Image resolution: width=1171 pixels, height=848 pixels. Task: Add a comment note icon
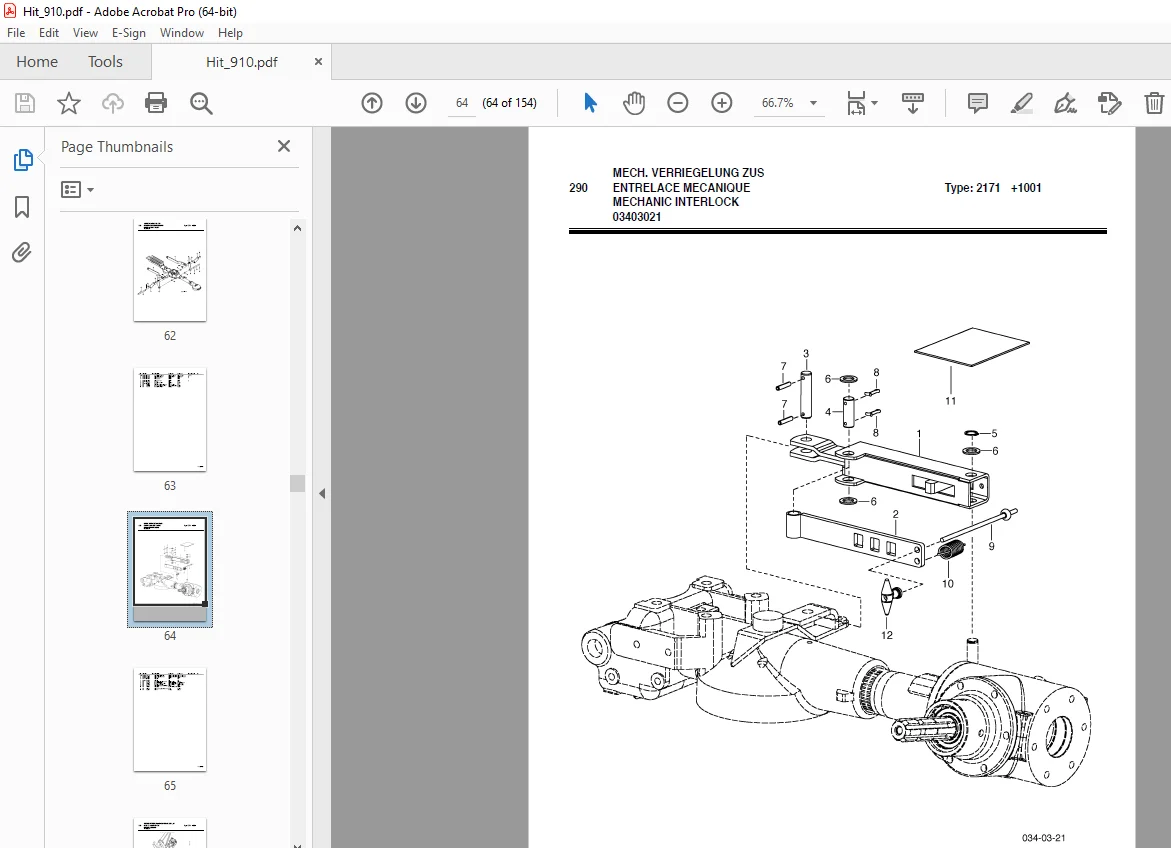pyautogui.click(x=978, y=103)
